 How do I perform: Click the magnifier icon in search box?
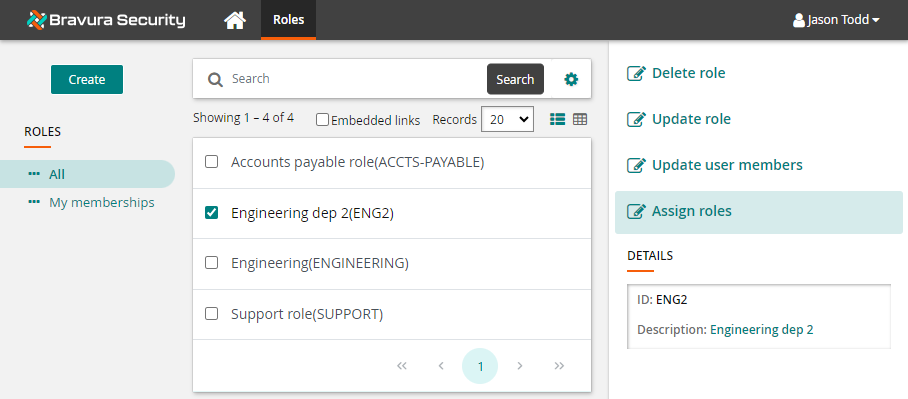215,79
